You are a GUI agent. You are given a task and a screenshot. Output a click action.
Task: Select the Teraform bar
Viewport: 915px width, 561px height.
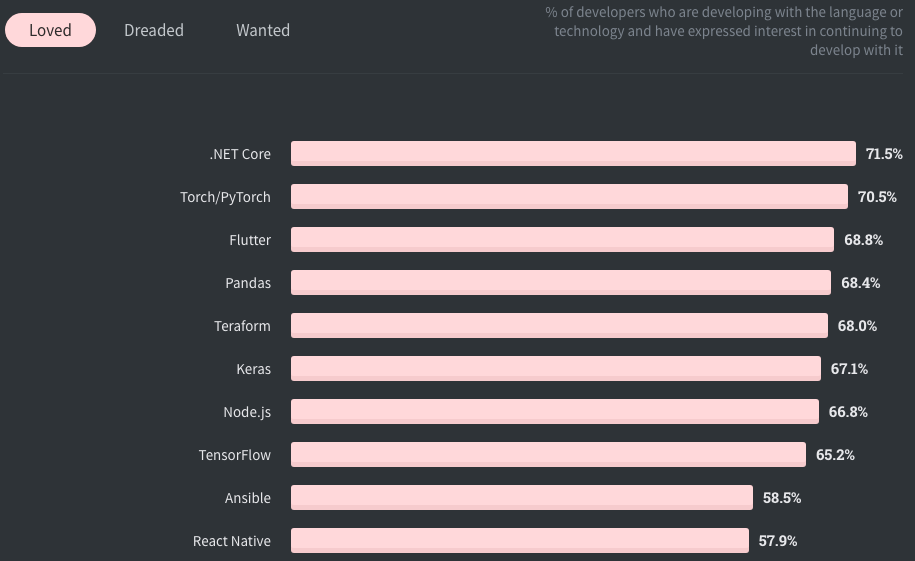click(x=559, y=326)
